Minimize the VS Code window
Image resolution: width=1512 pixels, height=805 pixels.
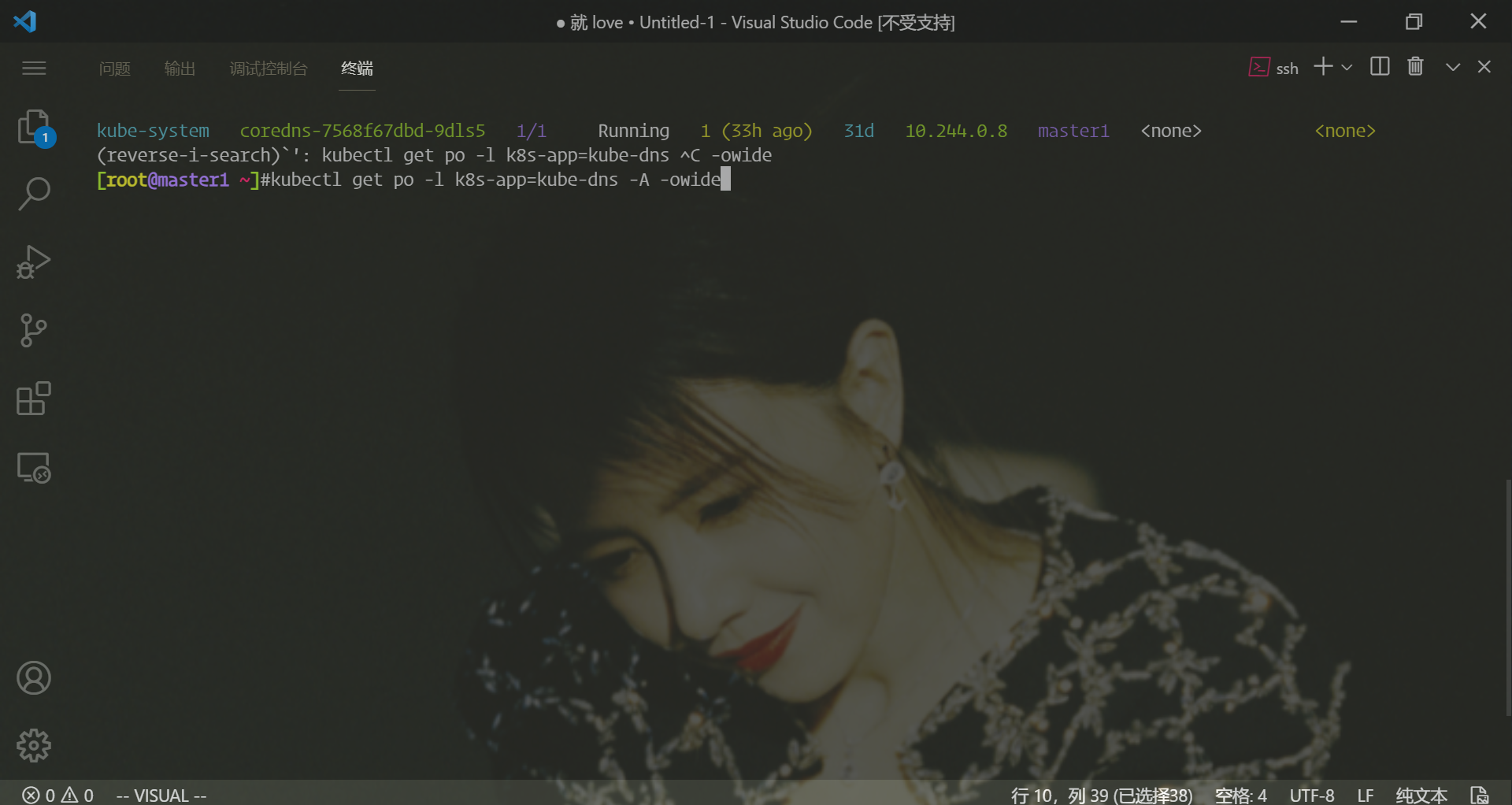1349,21
